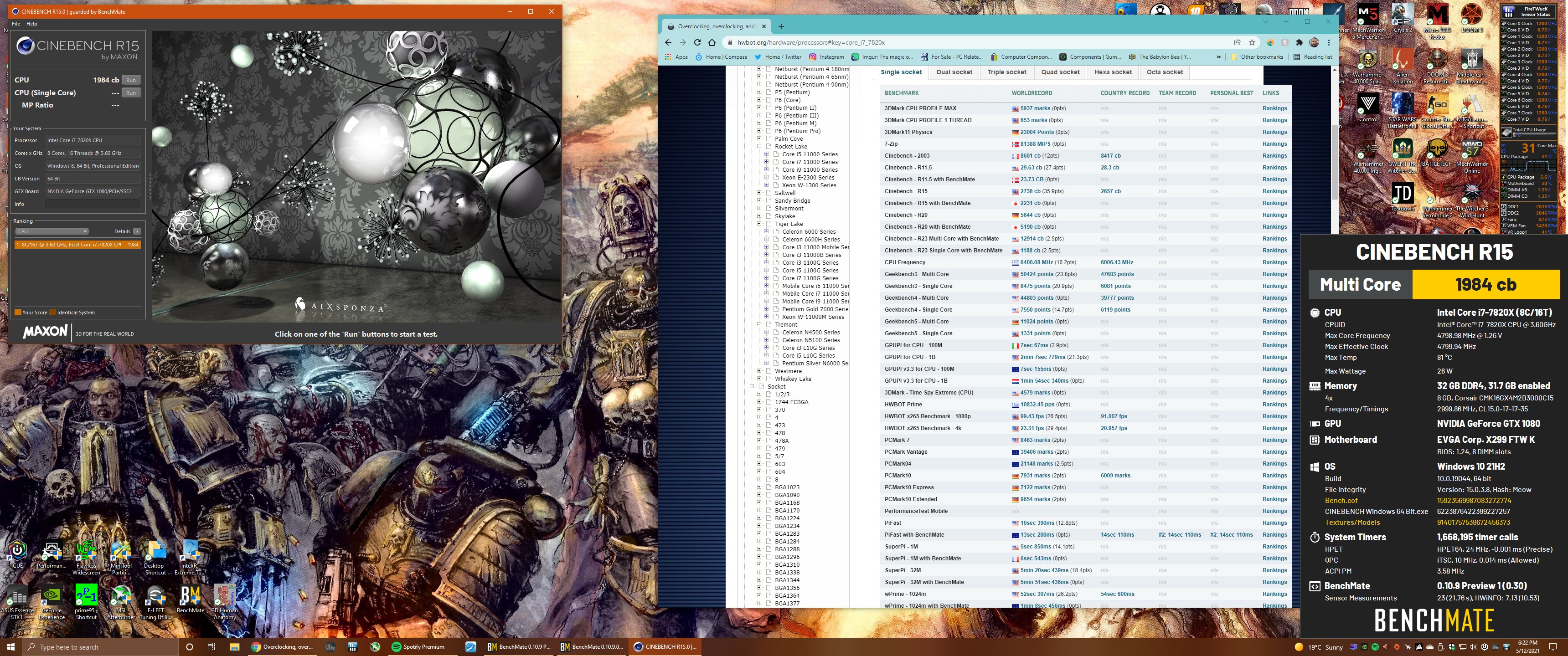Open the Chrome extensions puzzle icon
Viewport: 1568px width, 656px height.
point(1299,43)
